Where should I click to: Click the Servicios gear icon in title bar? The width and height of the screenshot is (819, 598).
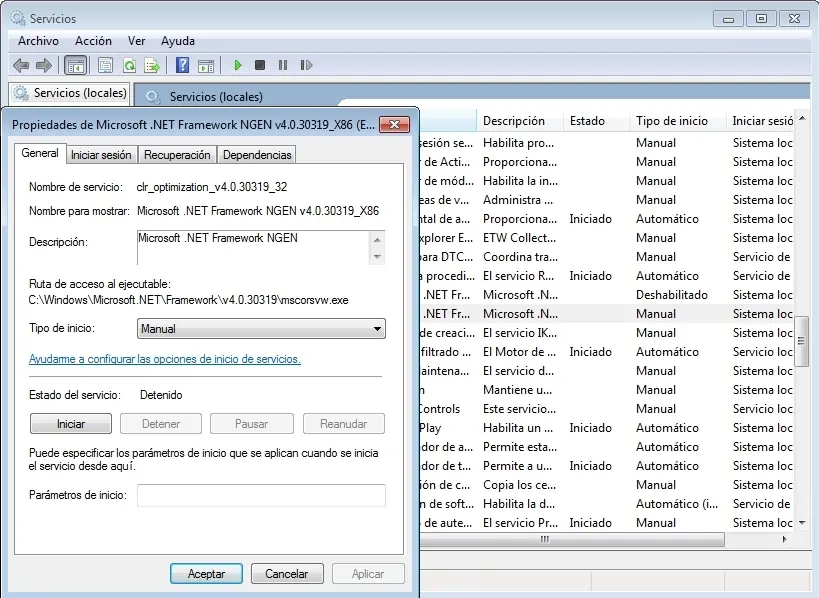(x=18, y=18)
